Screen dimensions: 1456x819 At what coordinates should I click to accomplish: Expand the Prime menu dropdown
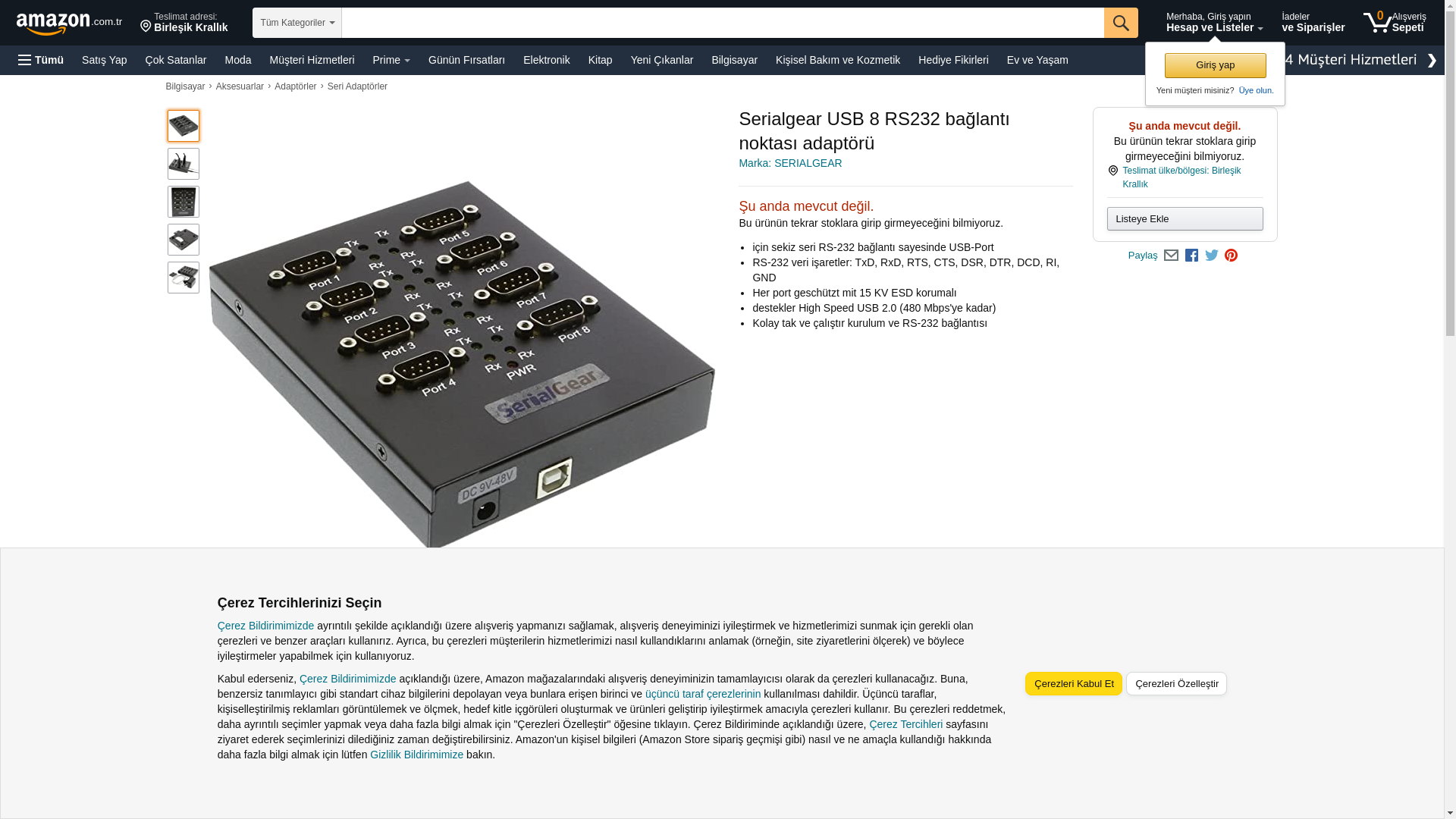pos(391,60)
